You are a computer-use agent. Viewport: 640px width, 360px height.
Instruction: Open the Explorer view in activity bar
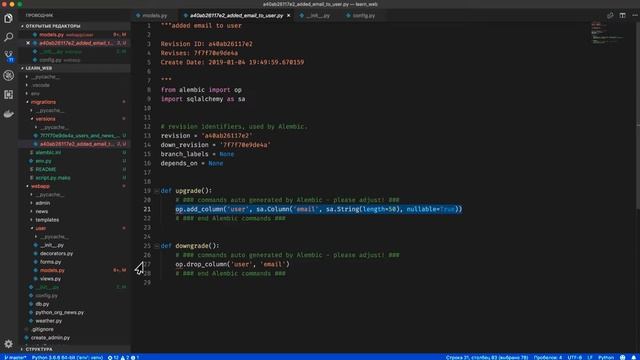tap(8, 18)
